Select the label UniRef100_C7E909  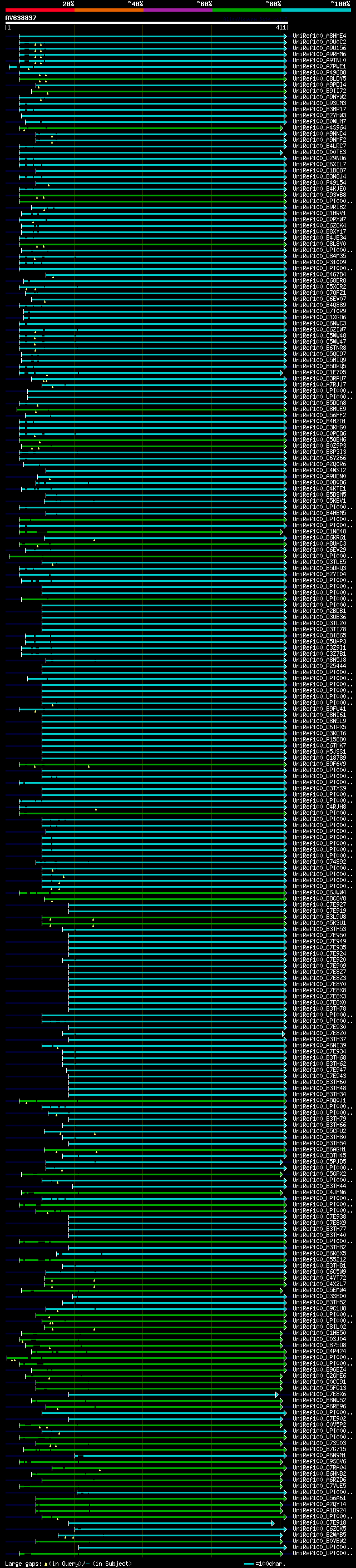[x=319, y=966]
